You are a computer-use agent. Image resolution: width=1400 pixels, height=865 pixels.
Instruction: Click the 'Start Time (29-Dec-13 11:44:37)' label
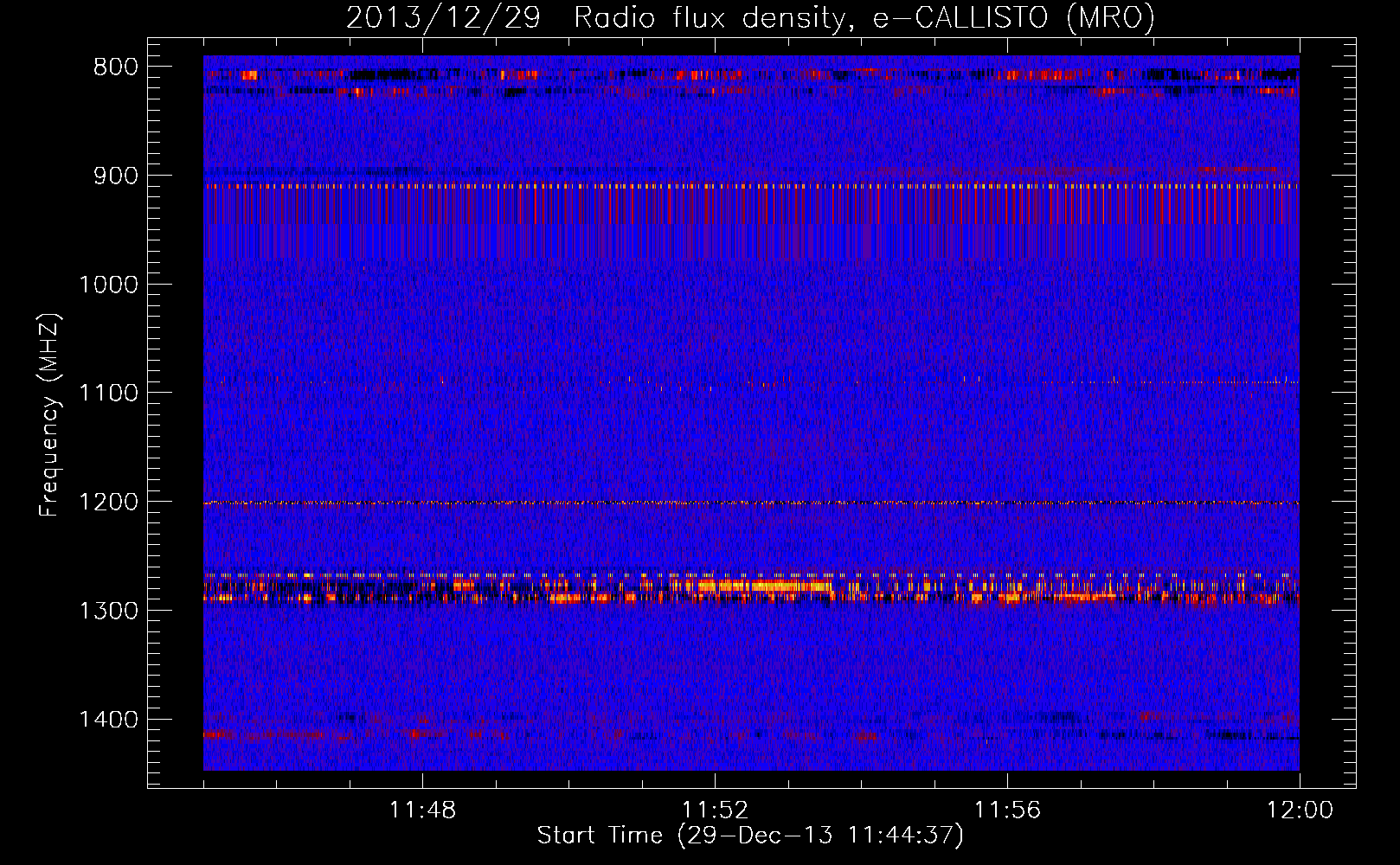pos(749,836)
